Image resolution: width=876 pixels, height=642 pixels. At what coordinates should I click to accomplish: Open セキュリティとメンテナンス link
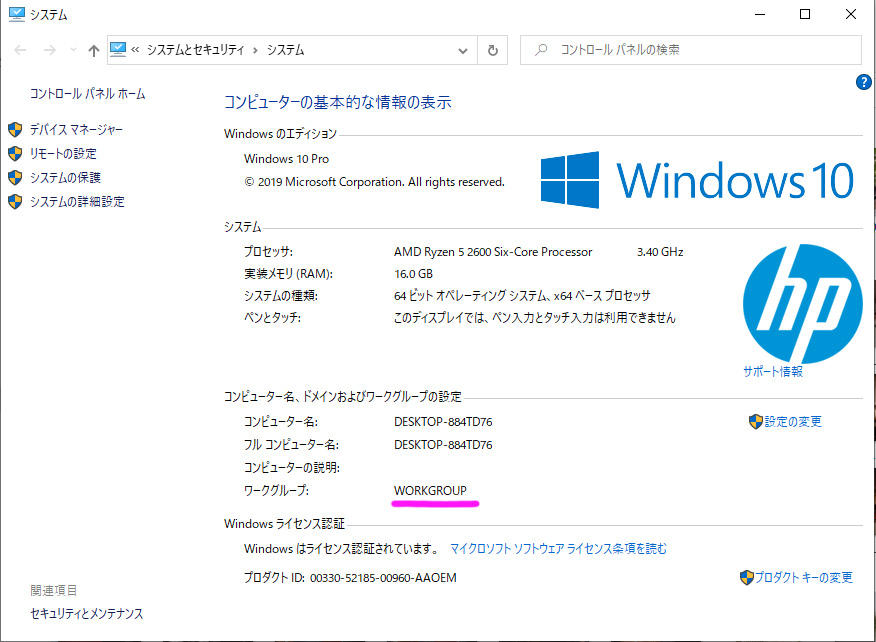click(87, 614)
